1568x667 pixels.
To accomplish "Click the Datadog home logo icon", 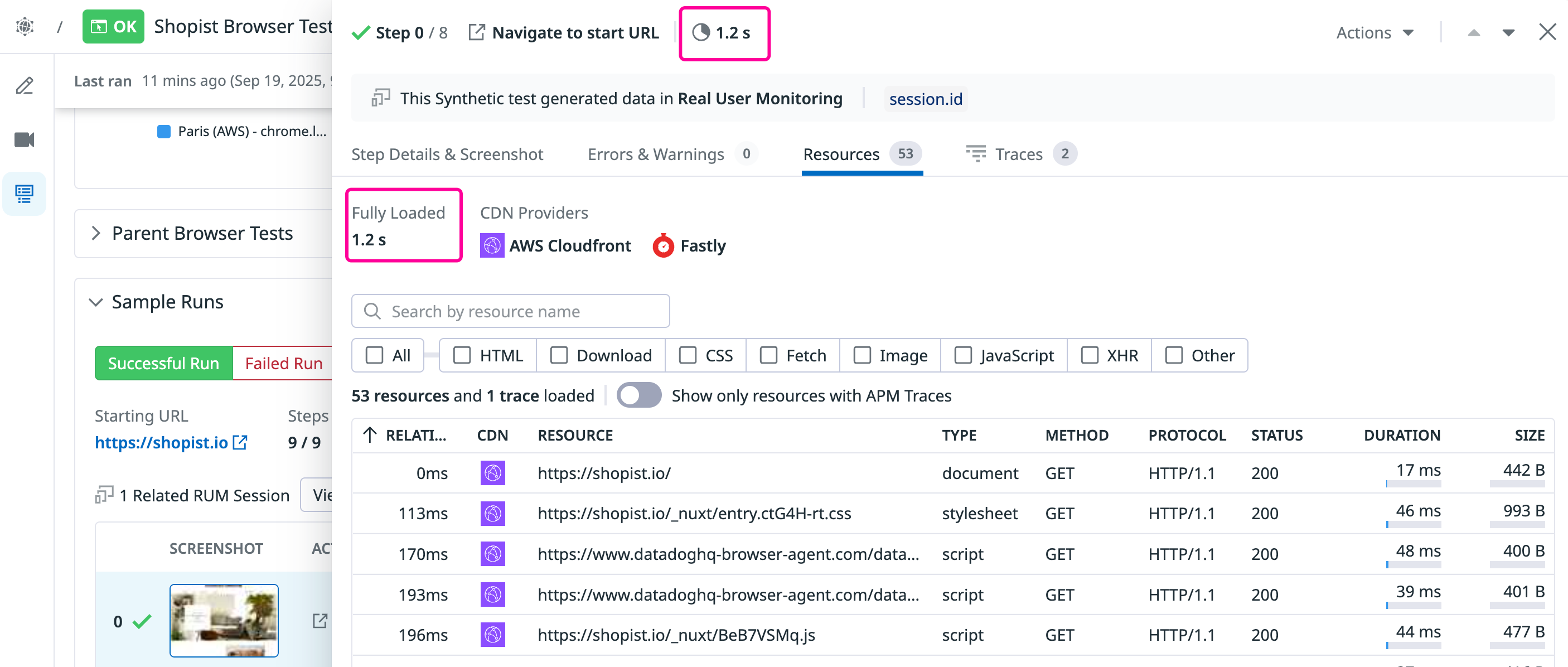I will point(25,26).
